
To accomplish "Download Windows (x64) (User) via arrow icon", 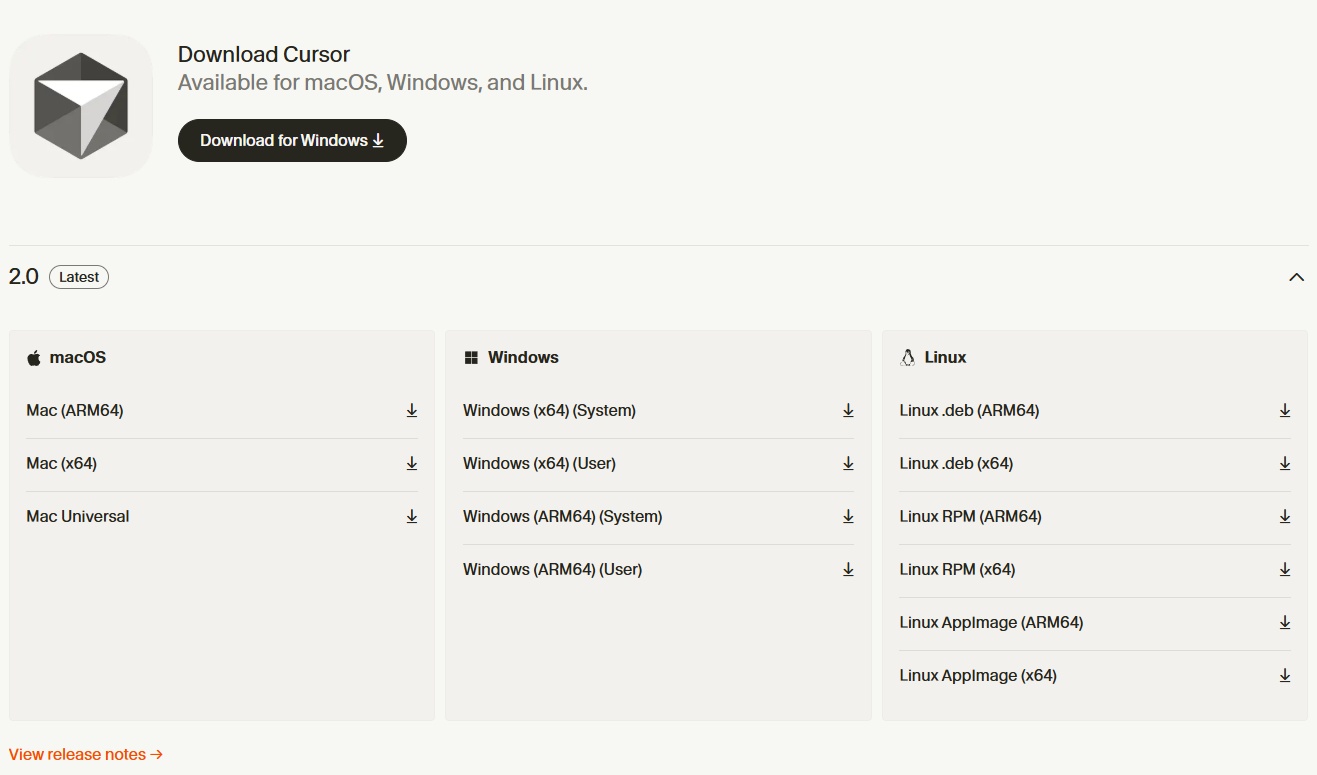I will 848,463.
